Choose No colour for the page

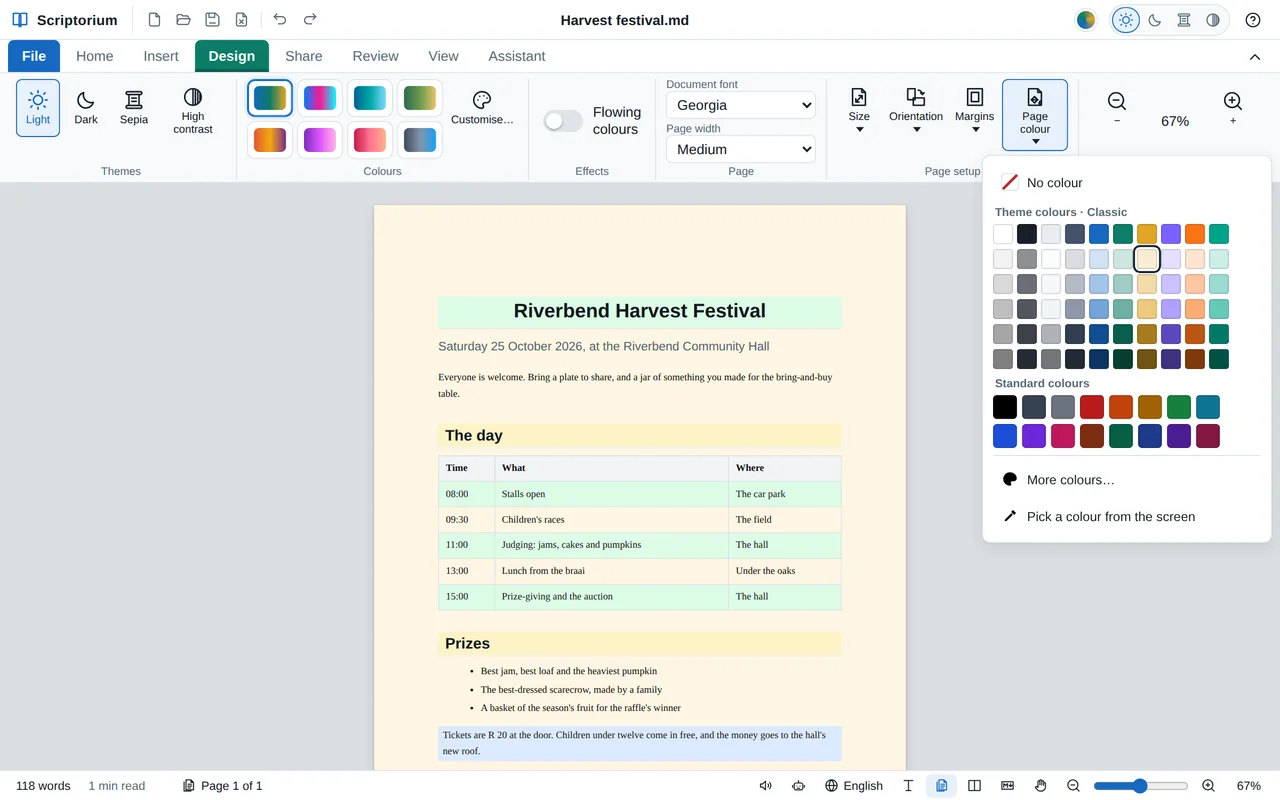point(1127,183)
